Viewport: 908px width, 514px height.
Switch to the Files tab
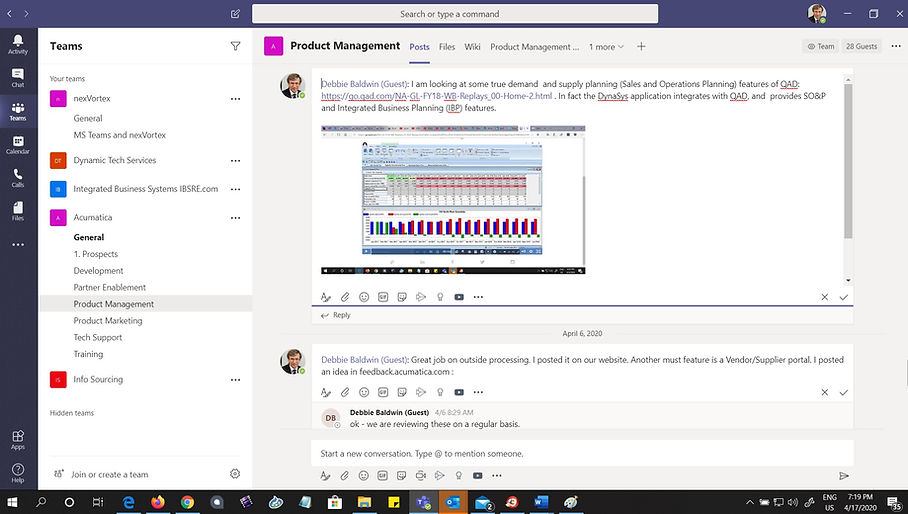pyautogui.click(x=446, y=47)
